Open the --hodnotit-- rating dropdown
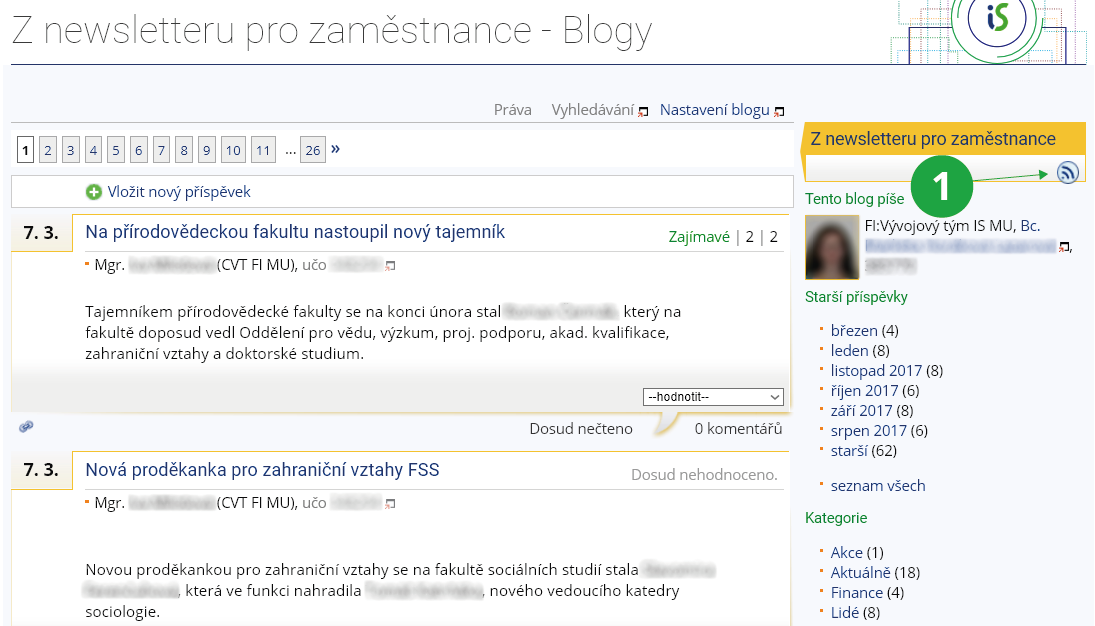 (x=713, y=397)
